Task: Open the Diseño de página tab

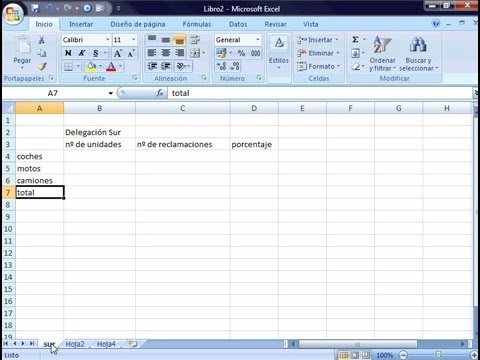Action: [x=138, y=24]
